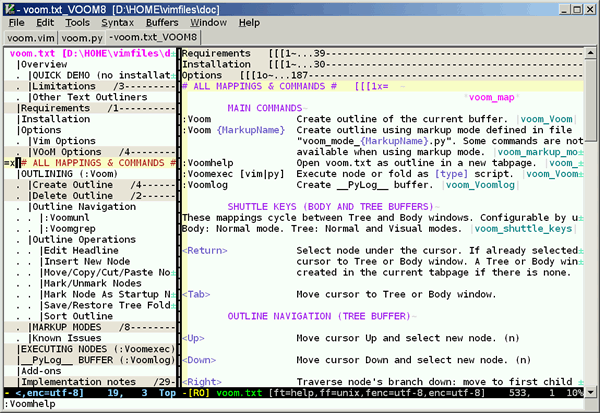Open the File menu

17,21
